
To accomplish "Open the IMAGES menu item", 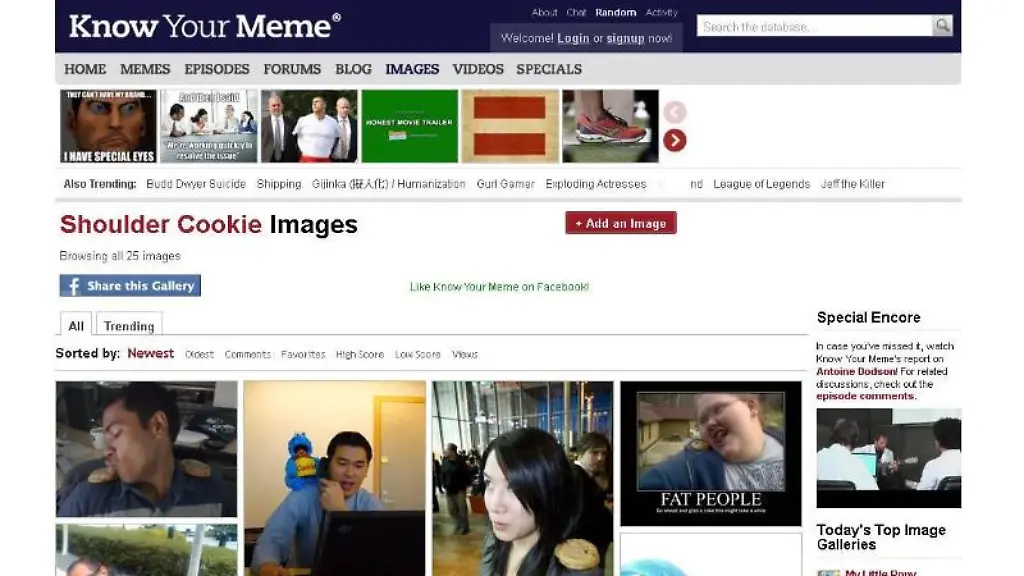I will 412,69.
